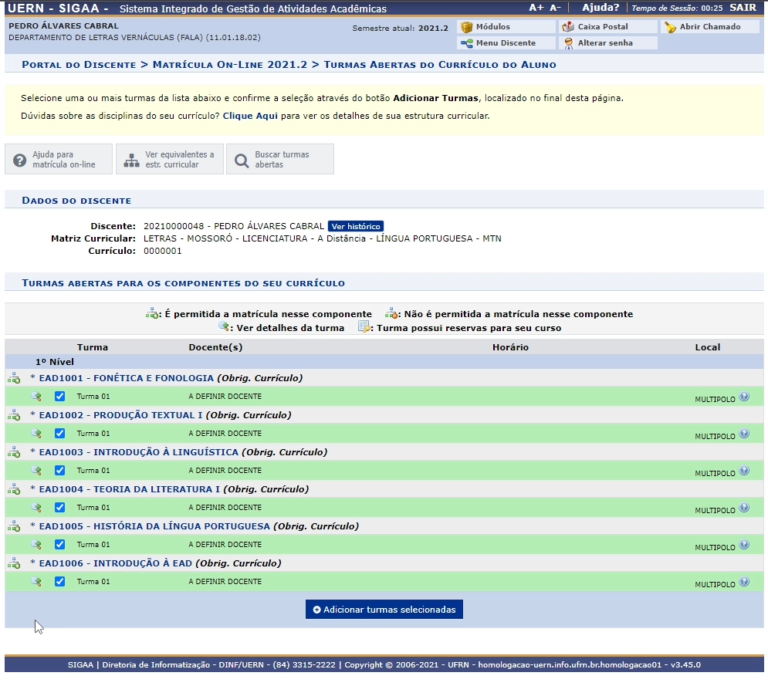Open EAD1004 - Teoria da Literatura I link
768x686 pixels.
click(129, 489)
